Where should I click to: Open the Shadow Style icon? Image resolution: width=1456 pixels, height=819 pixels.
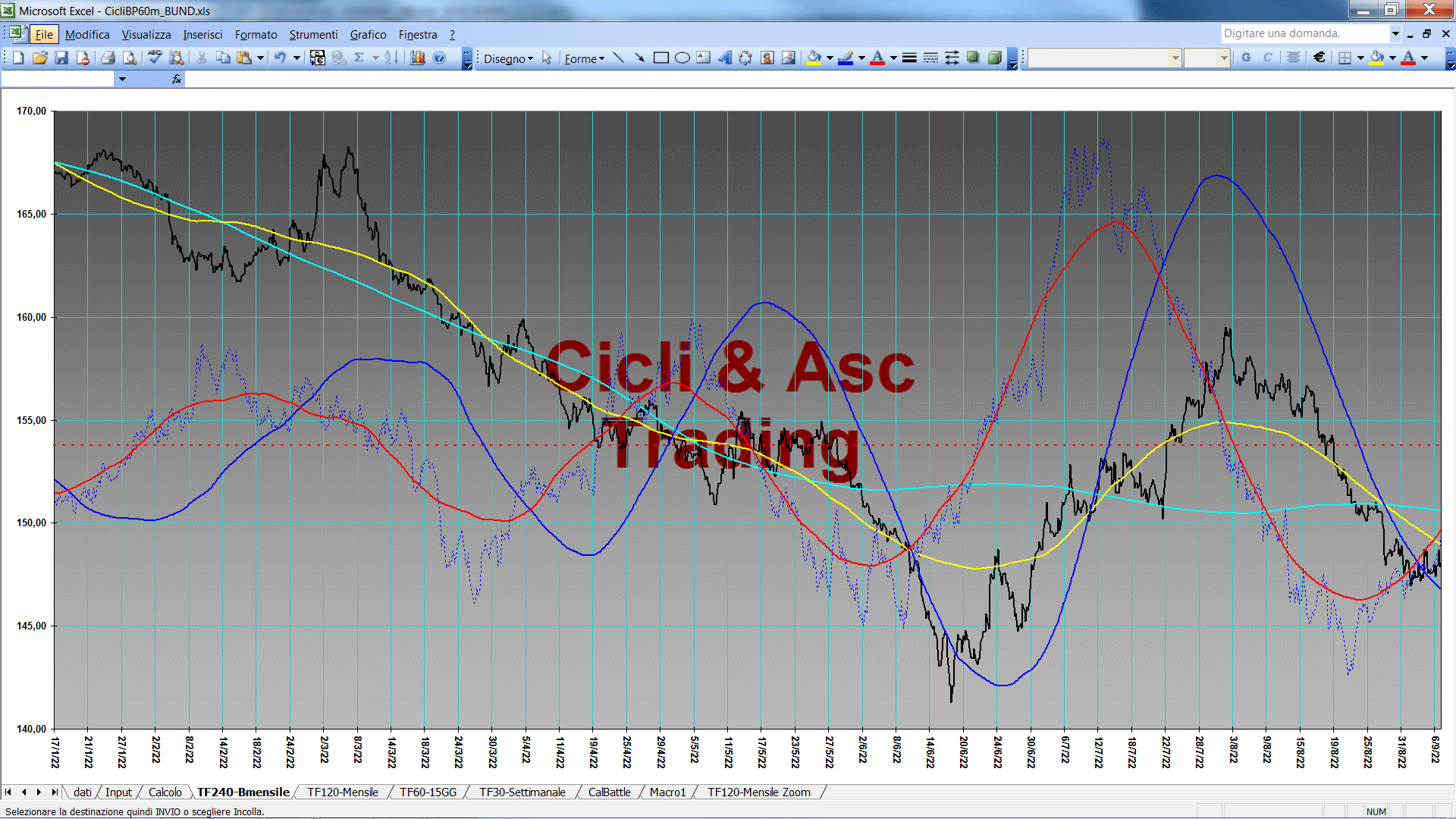click(973, 58)
